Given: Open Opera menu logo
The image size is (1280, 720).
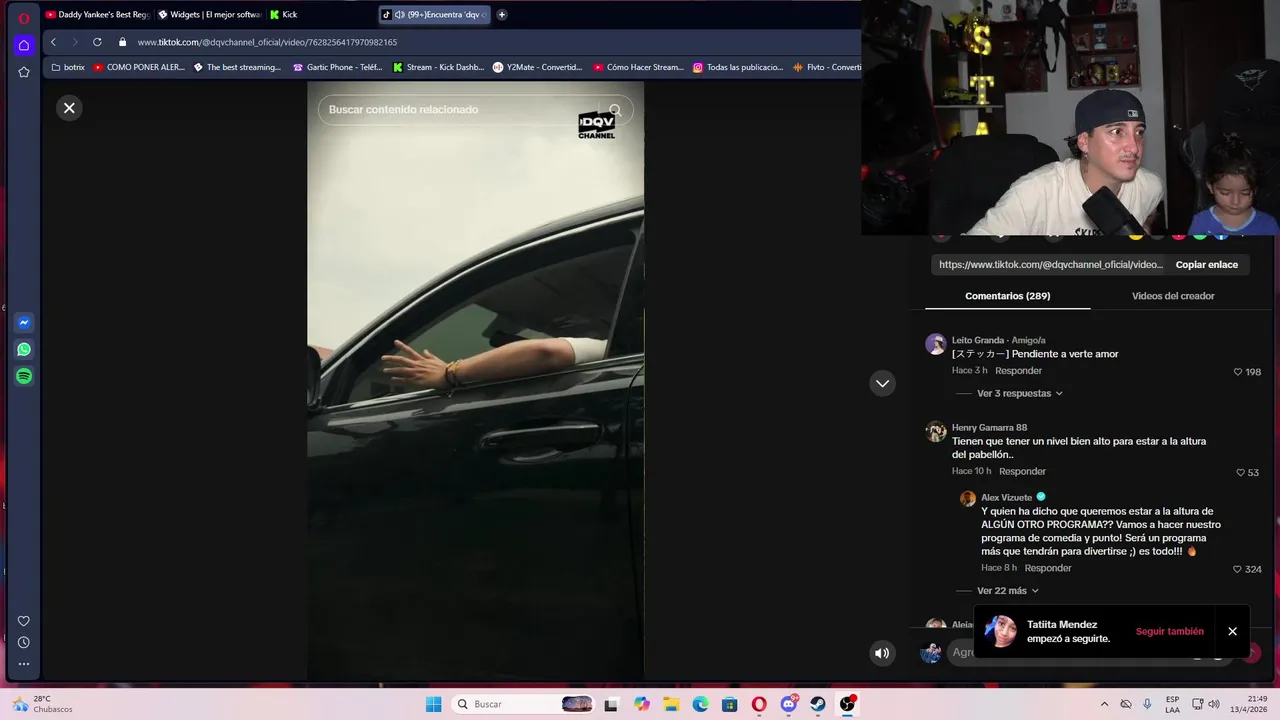Looking at the screenshot, I should (24, 18).
